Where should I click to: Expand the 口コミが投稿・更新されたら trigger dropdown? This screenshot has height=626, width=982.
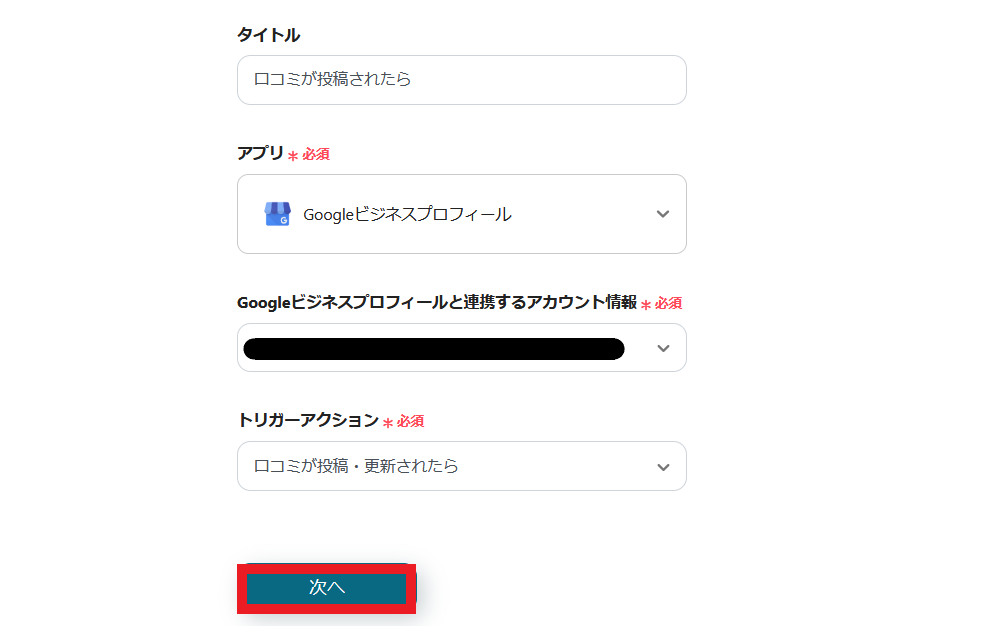point(460,467)
